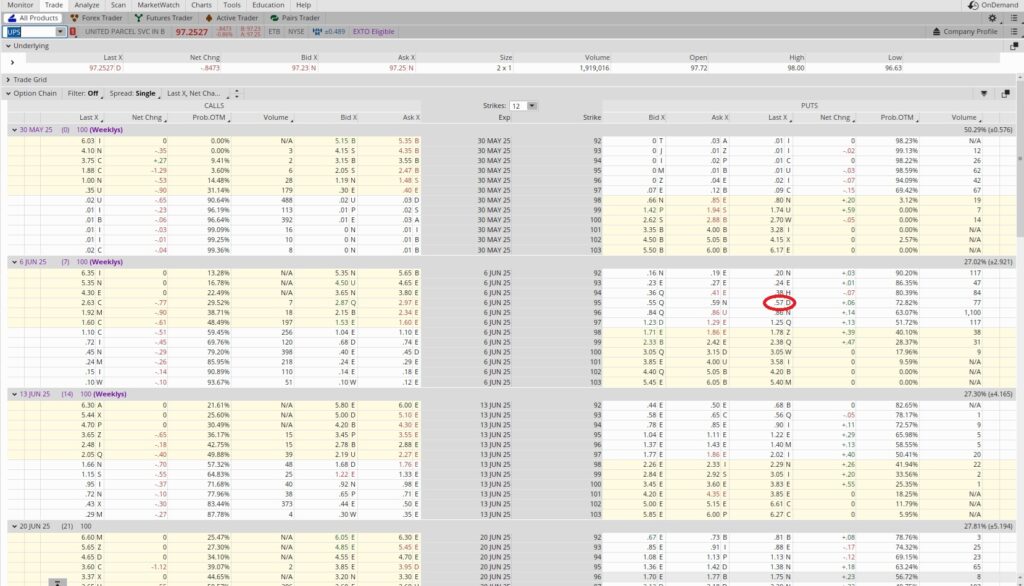Select the Forex Trader sub-tab
Image resolution: width=1024 pixels, height=586 pixels.
pyautogui.click(x=97, y=18)
